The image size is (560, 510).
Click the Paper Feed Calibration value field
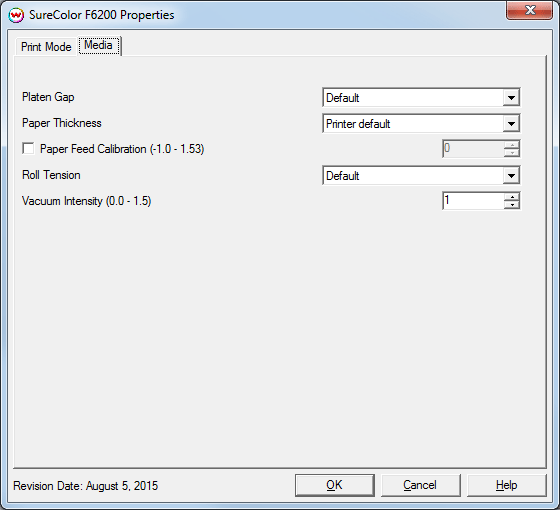(474, 149)
